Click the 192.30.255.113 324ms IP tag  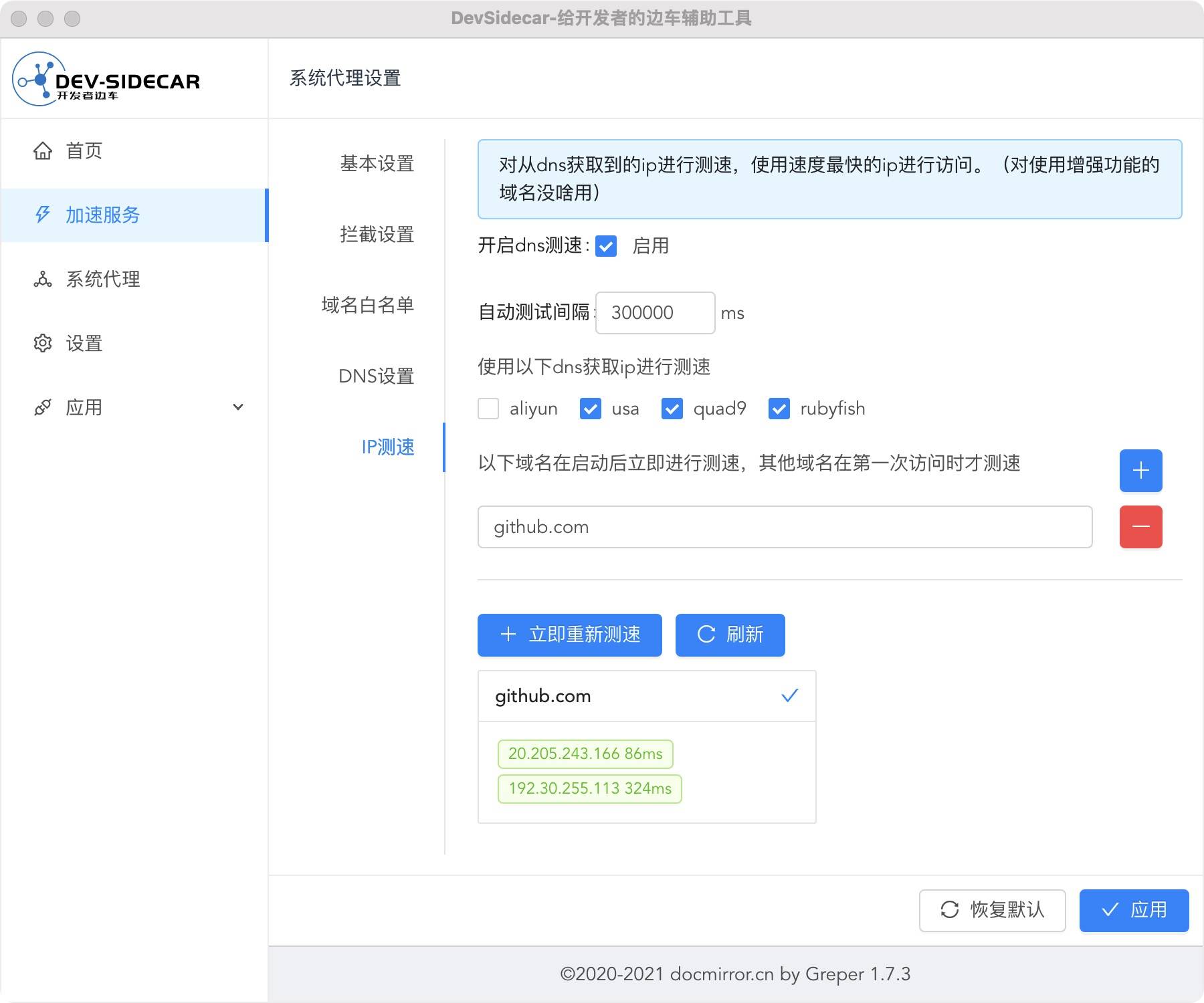pos(590,788)
